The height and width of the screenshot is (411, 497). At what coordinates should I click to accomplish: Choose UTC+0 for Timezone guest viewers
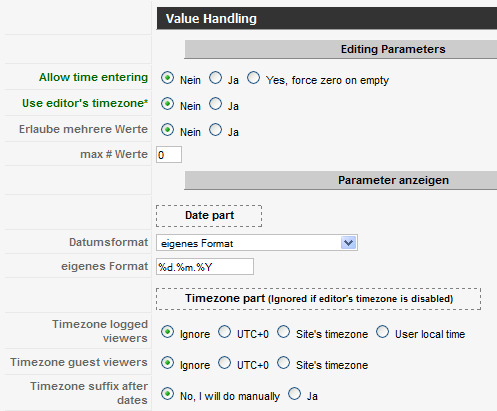pyautogui.click(x=224, y=363)
